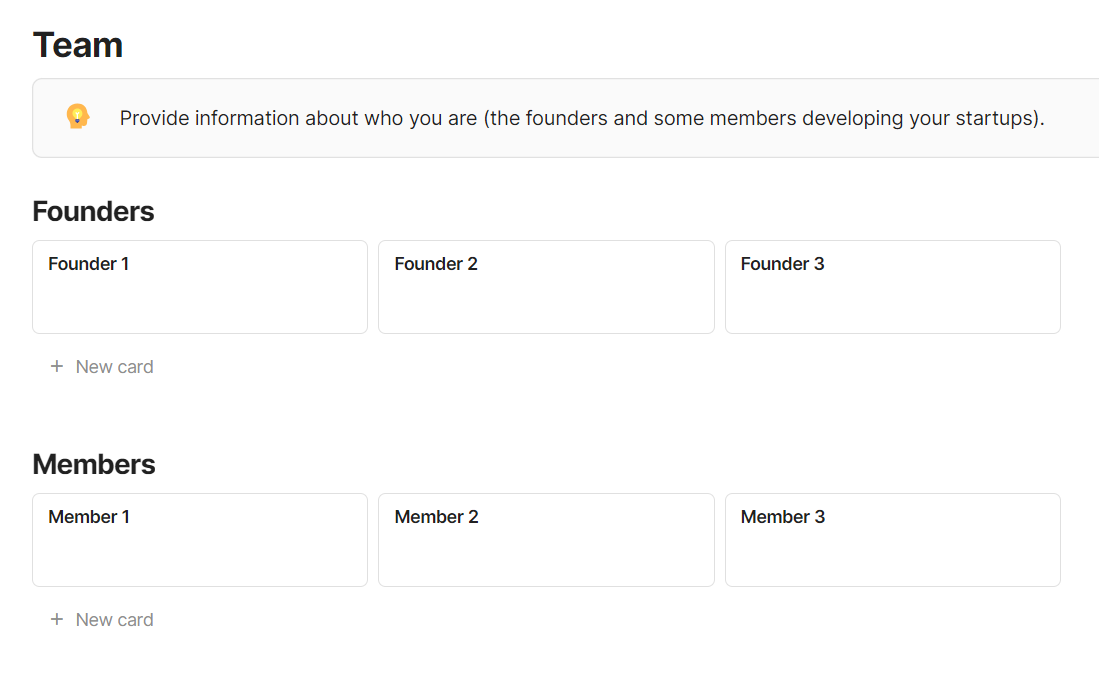Select the Team page title

[78, 45]
